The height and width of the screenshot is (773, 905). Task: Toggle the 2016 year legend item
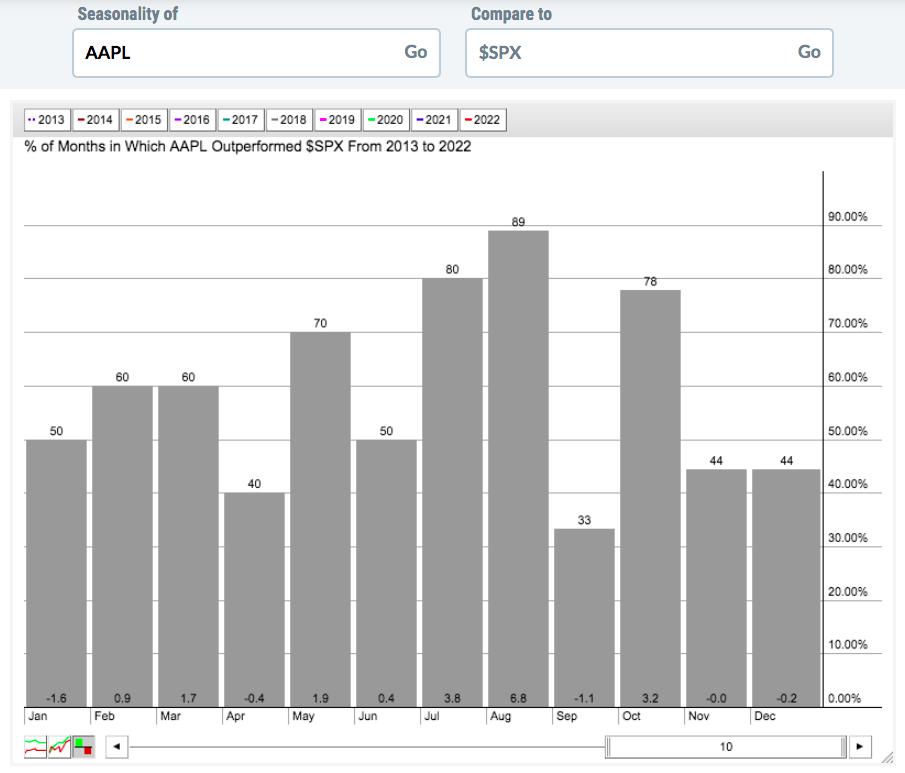(x=192, y=120)
